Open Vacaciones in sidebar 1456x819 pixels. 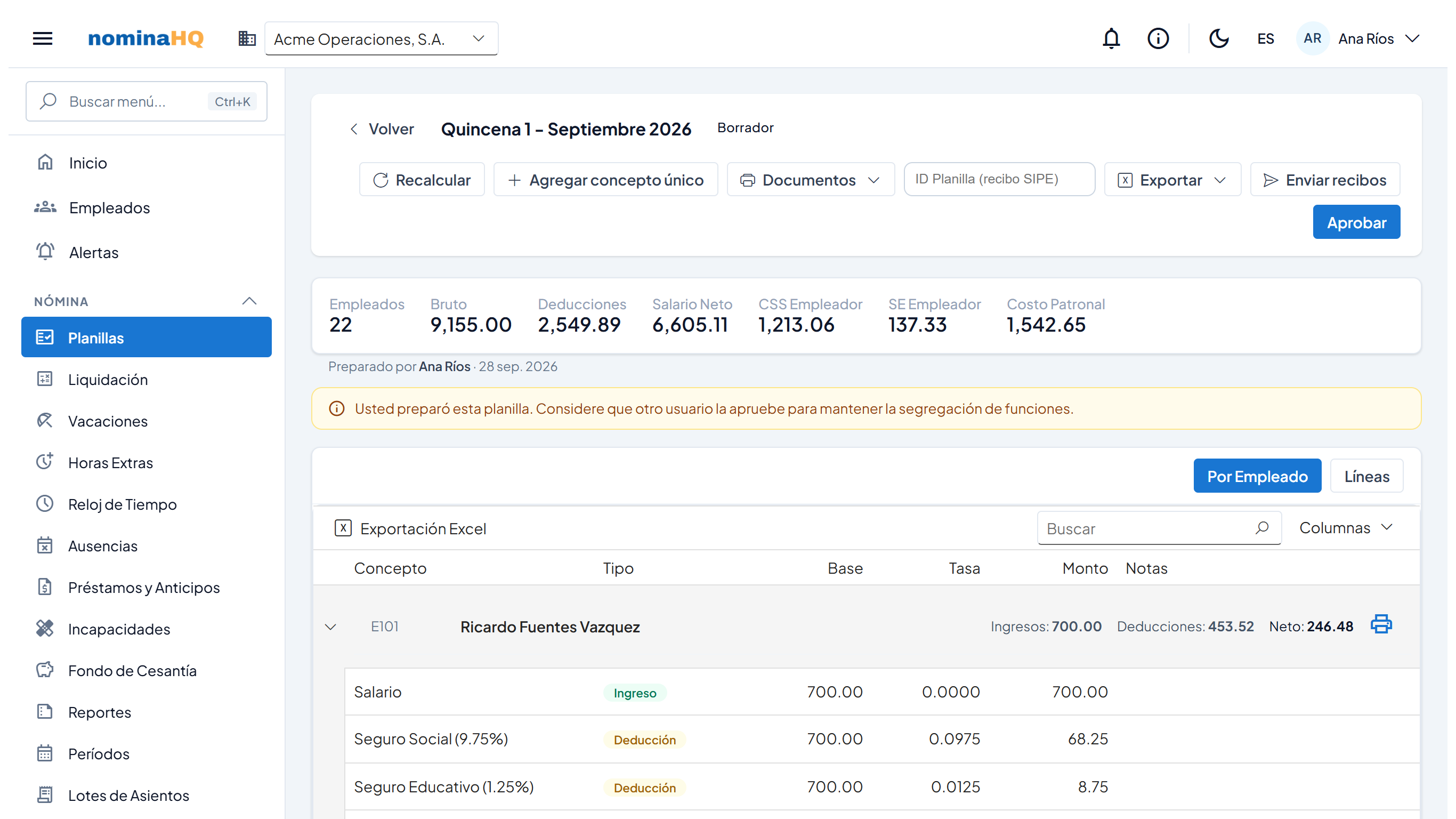(147, 421)
